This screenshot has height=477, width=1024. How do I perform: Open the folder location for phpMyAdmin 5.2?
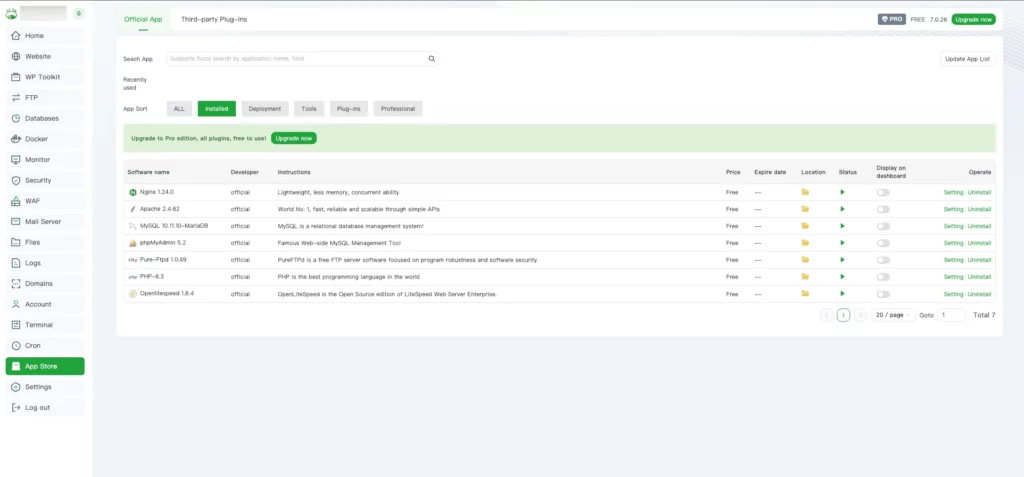coord(805,243)
